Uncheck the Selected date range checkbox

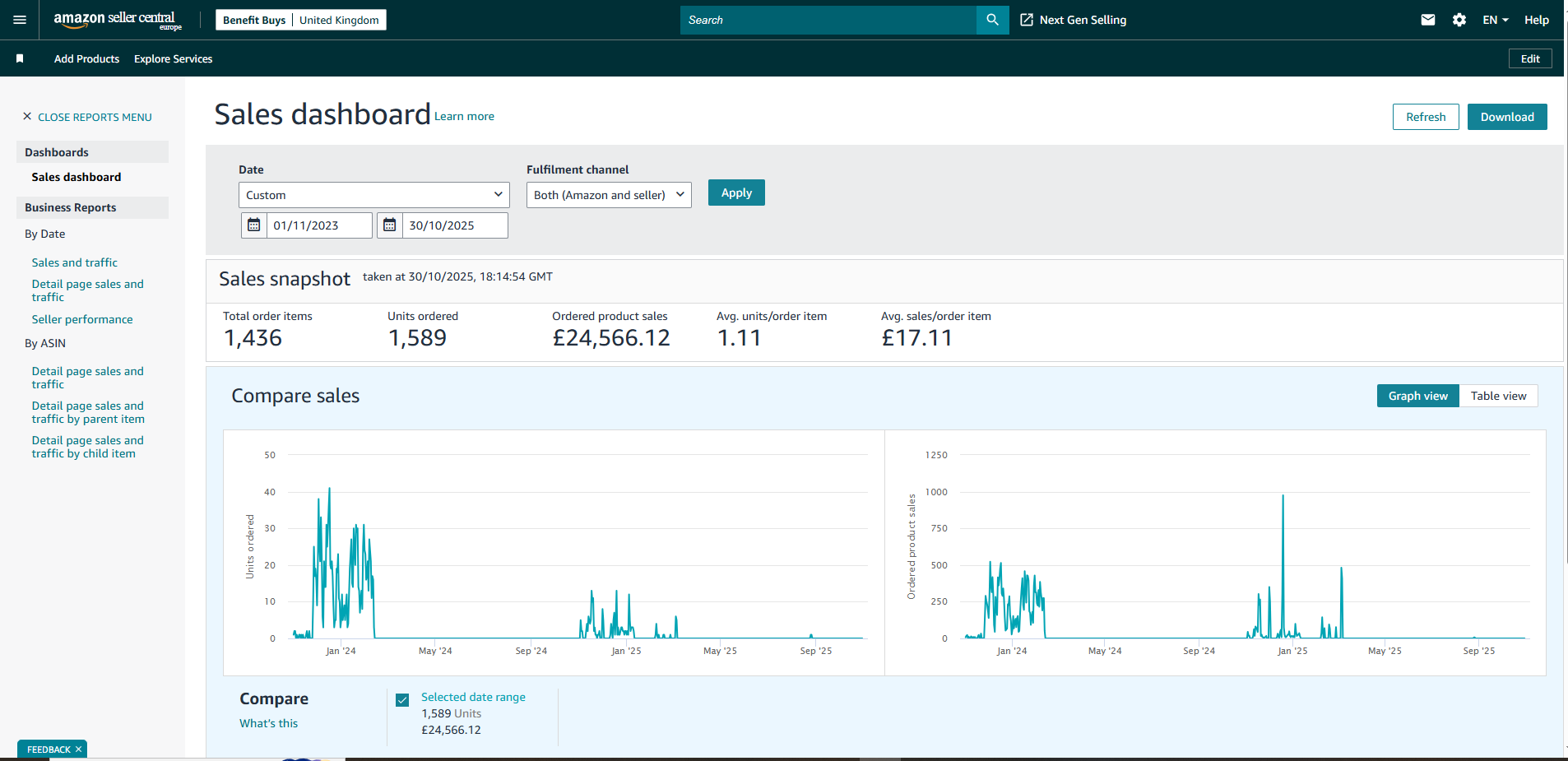click(402, 700)
